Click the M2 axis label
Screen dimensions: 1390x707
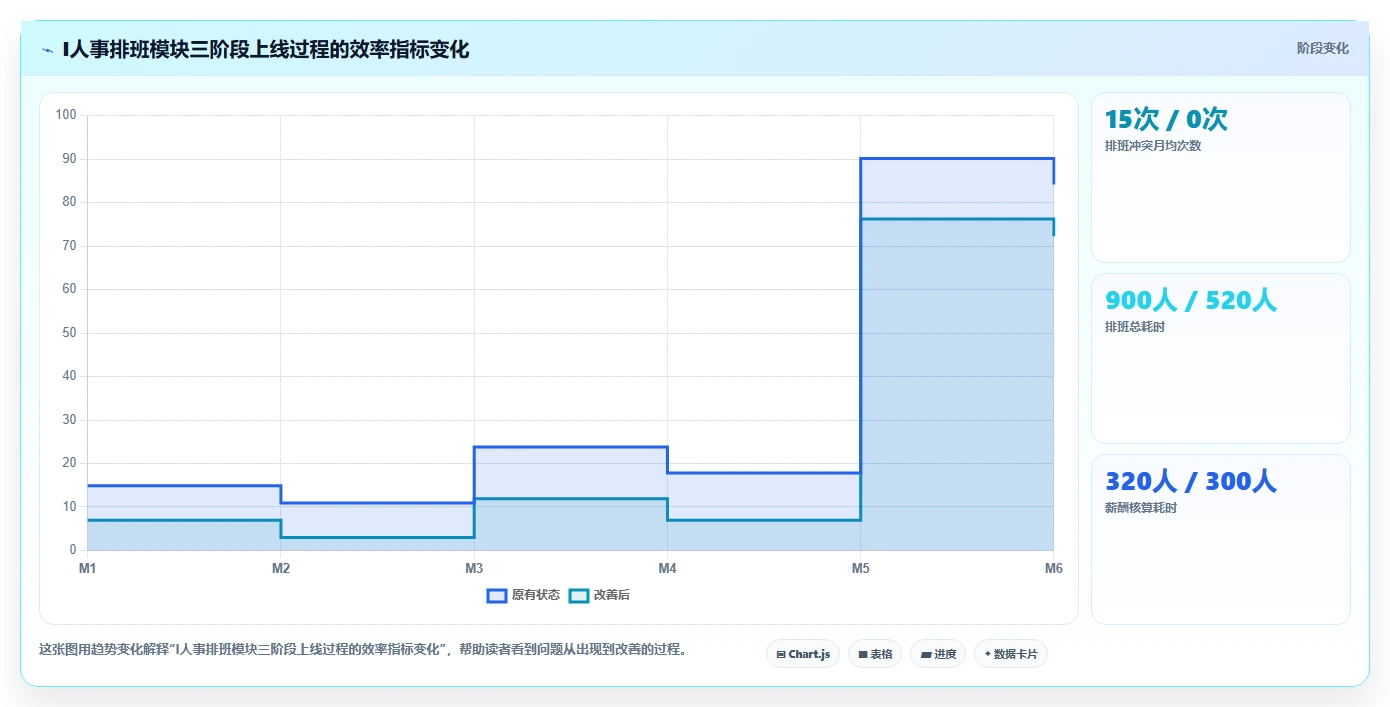point(281,568)
